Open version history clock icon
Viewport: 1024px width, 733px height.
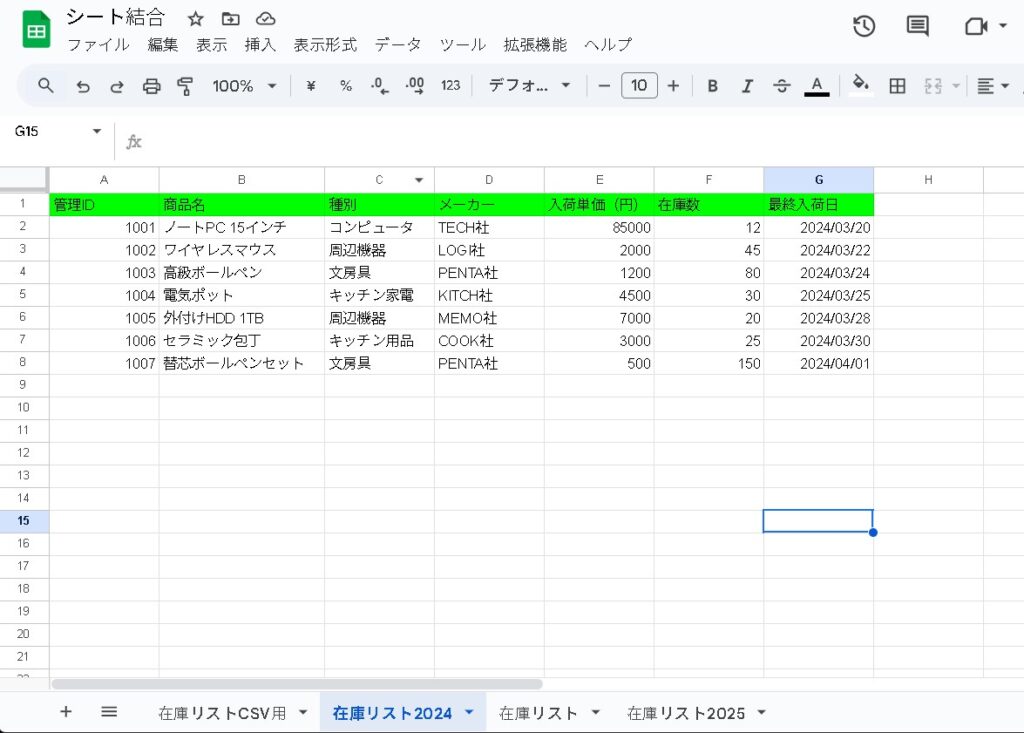point(864,27)
